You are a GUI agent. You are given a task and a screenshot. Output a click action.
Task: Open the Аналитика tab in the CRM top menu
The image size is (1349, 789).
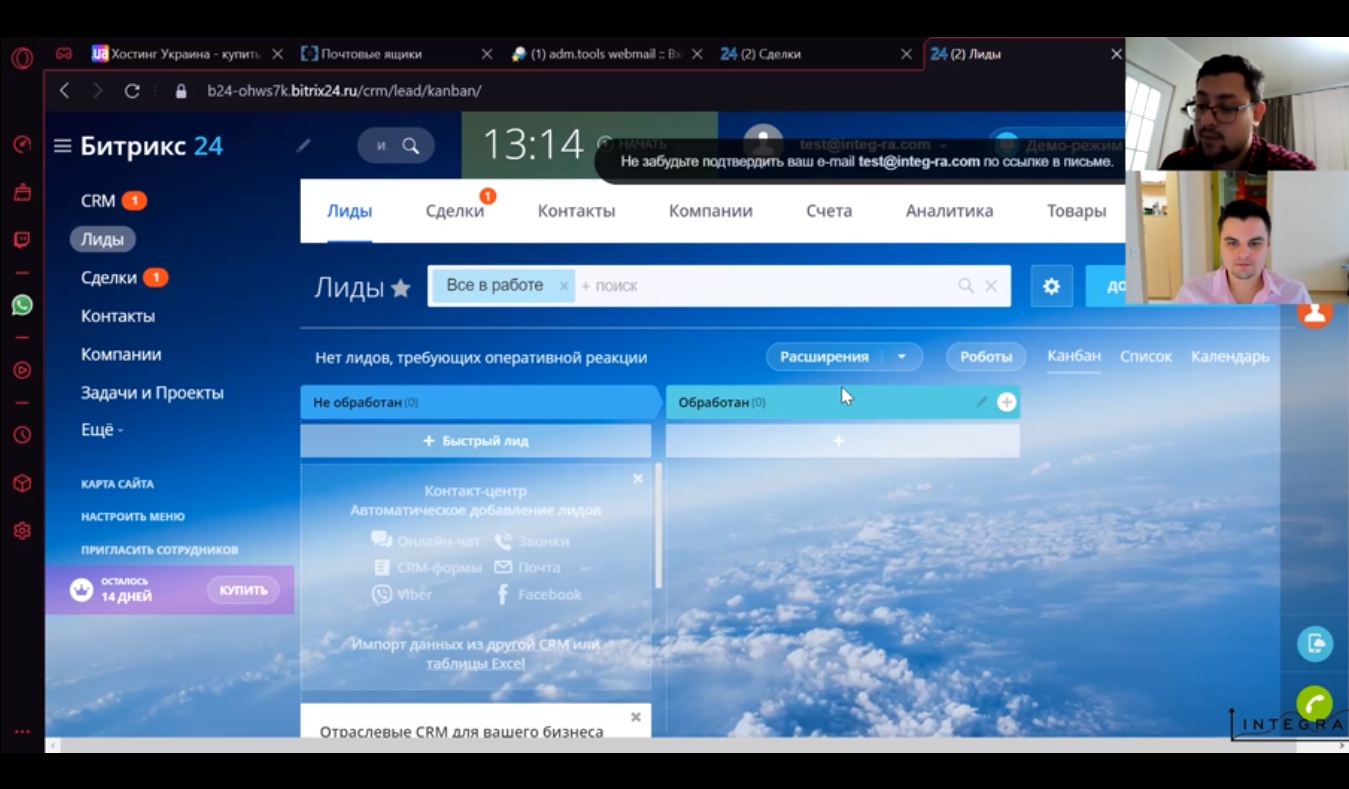click(949, 211)
